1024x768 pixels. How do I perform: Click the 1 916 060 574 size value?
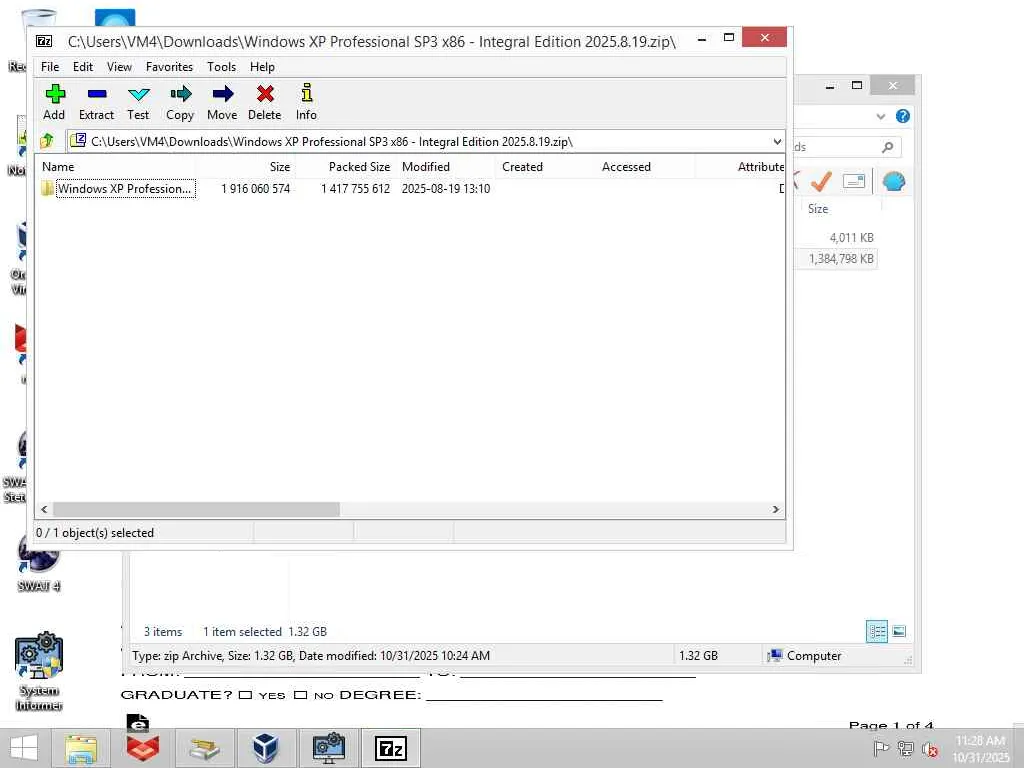(255, 189)
